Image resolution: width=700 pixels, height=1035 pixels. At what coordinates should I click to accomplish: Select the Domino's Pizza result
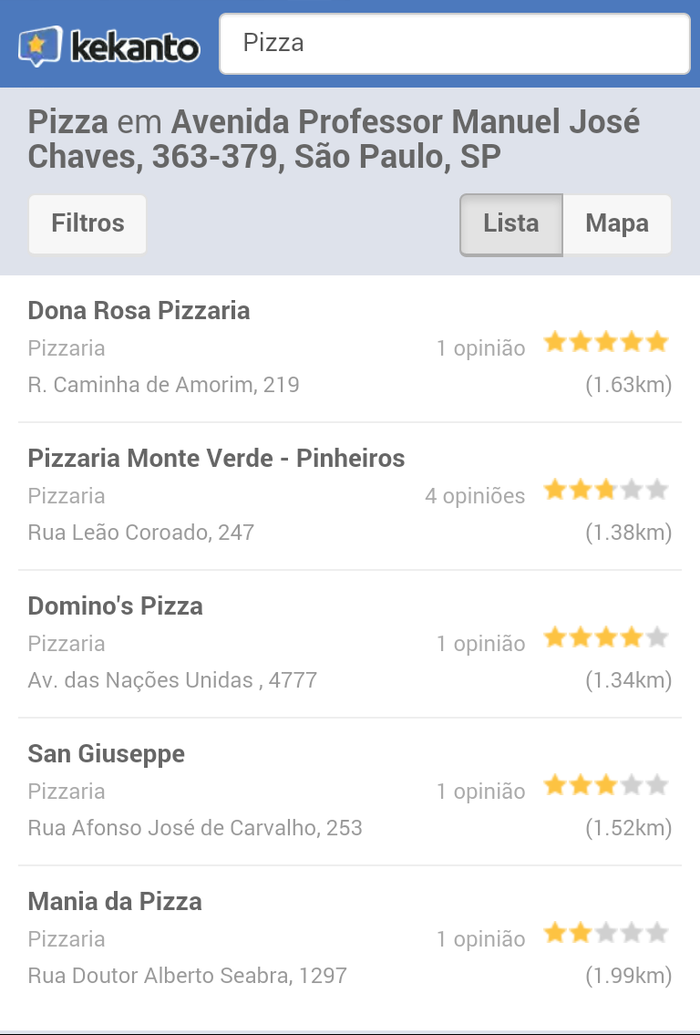[x=115, y=606]
